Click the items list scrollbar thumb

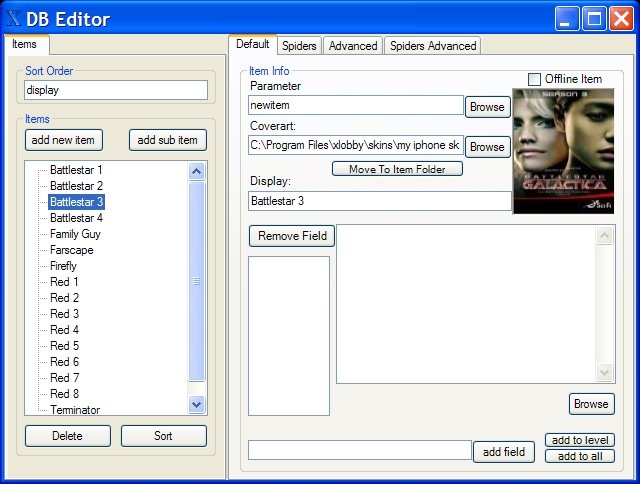click(x=196, y=281)
